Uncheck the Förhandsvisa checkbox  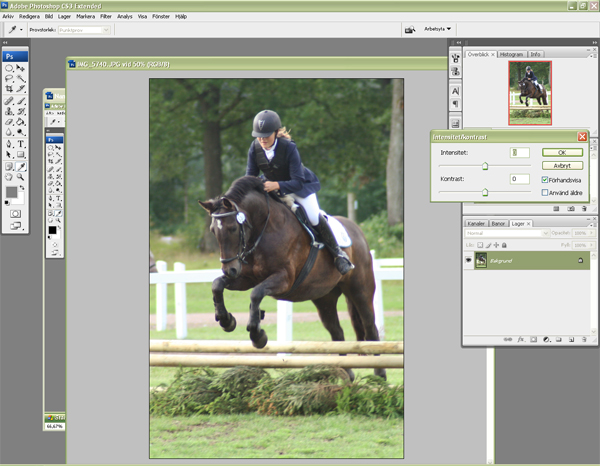(545, 180)
